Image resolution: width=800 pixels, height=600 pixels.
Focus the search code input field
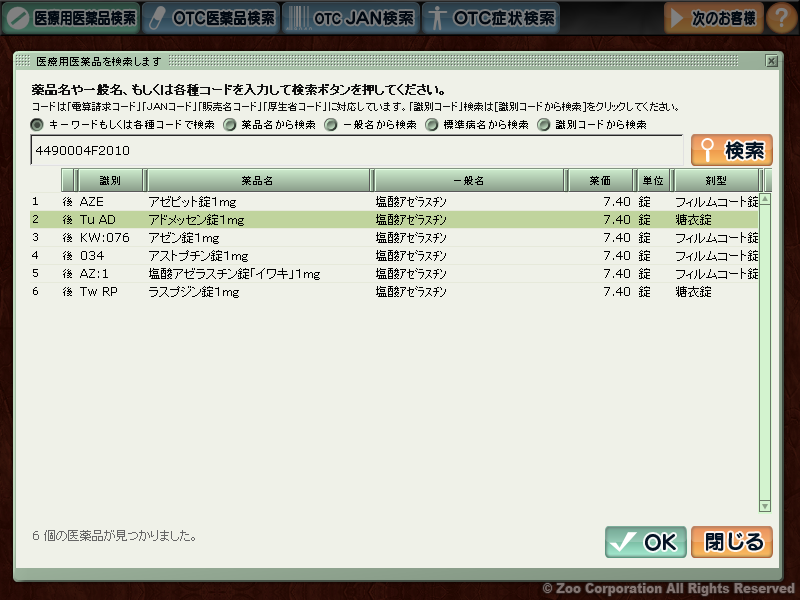click(x=357, y=151)
